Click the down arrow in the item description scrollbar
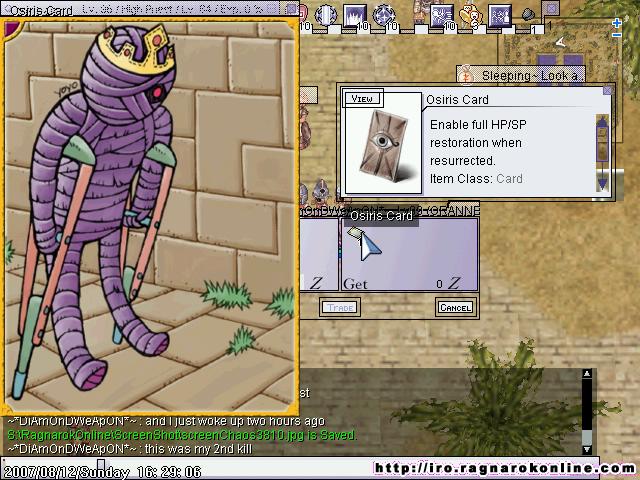 point(602,183)
